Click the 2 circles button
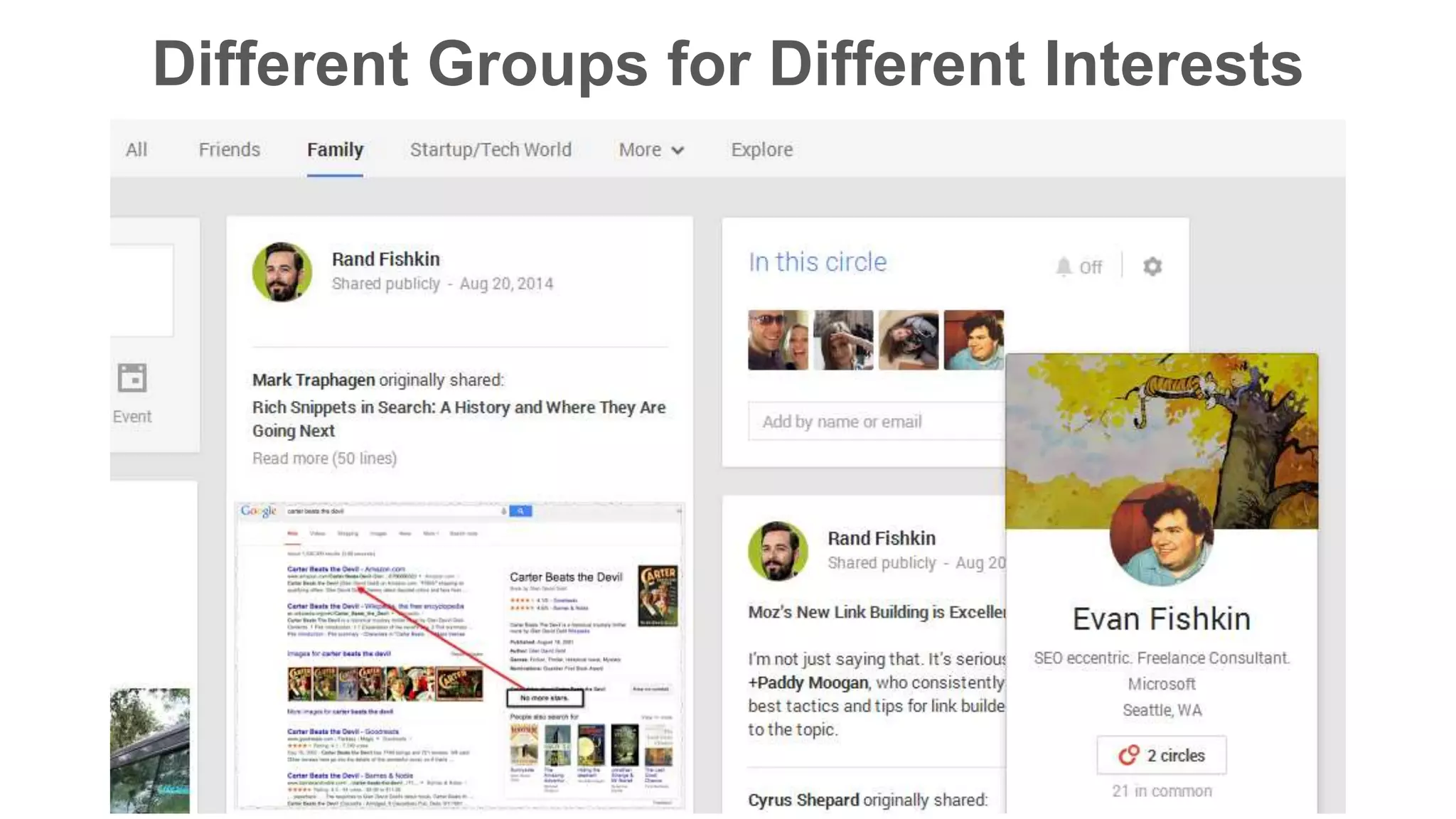Image resolution: width=1456 pixels, height=819 pixels. point(1162,755)
